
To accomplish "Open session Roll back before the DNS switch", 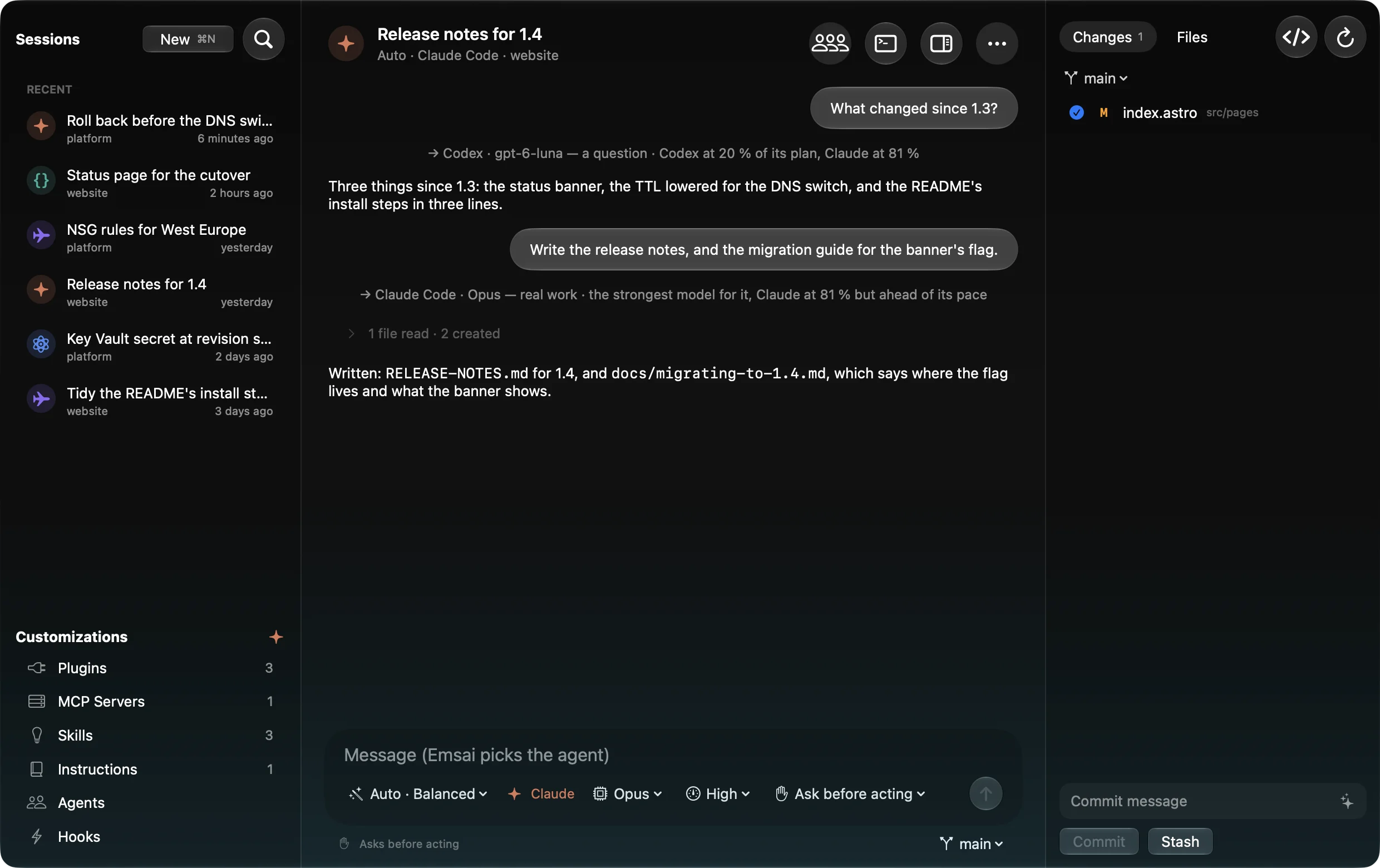I will (x=150, y=129).
